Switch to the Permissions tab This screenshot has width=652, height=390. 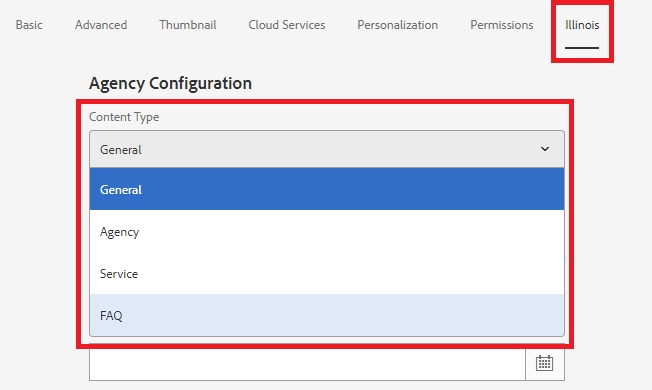501,25
